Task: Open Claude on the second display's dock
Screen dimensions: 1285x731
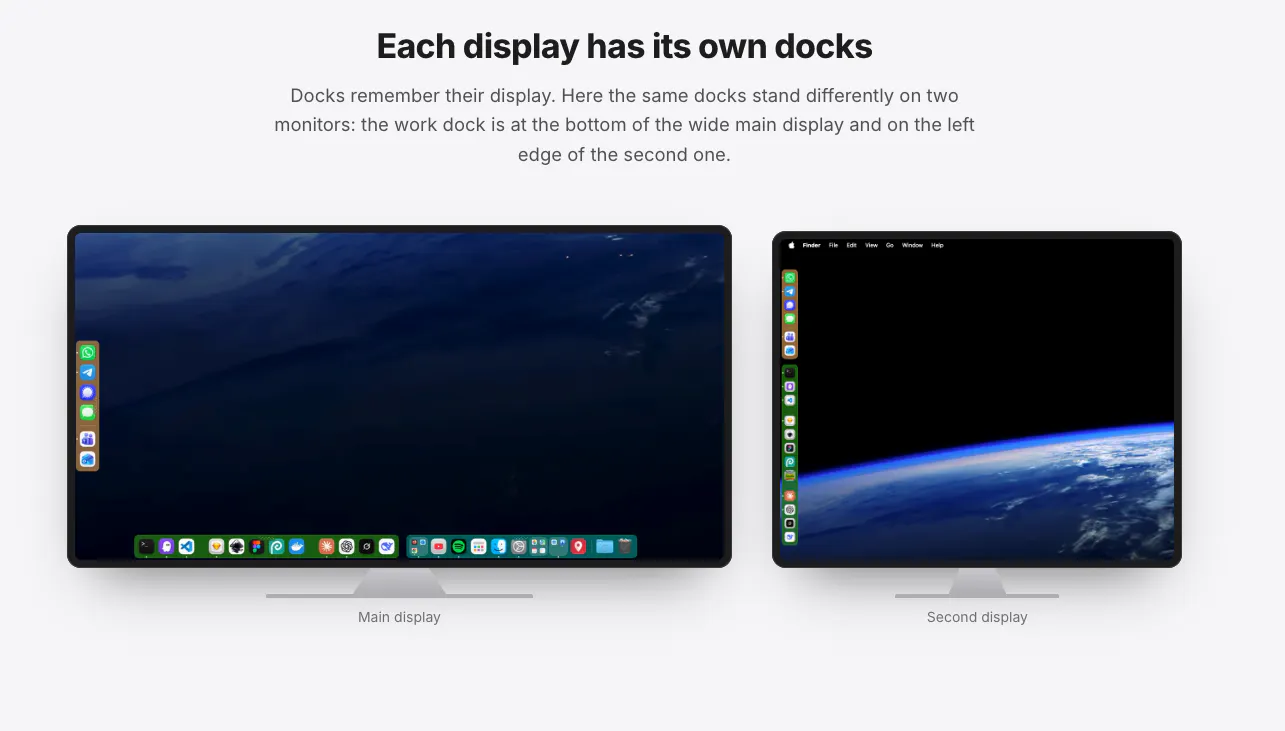Action: (790, 496)
